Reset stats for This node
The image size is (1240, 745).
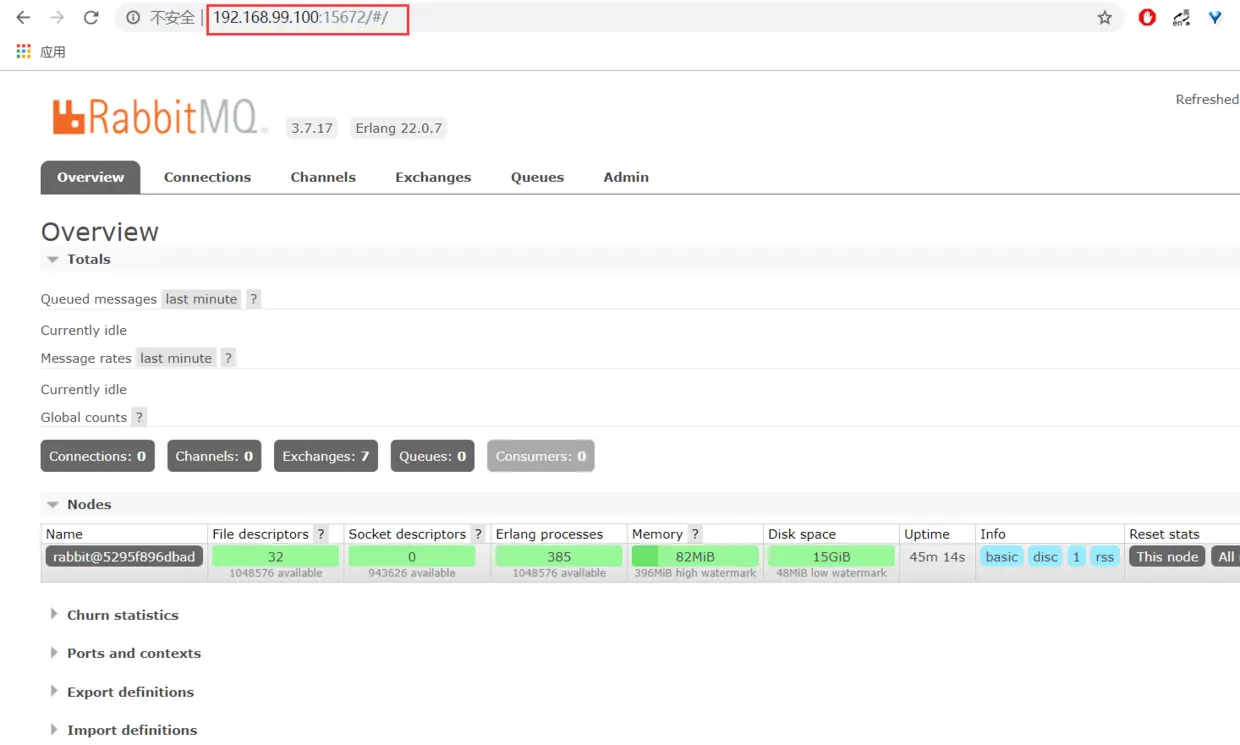coord(1166,556)
